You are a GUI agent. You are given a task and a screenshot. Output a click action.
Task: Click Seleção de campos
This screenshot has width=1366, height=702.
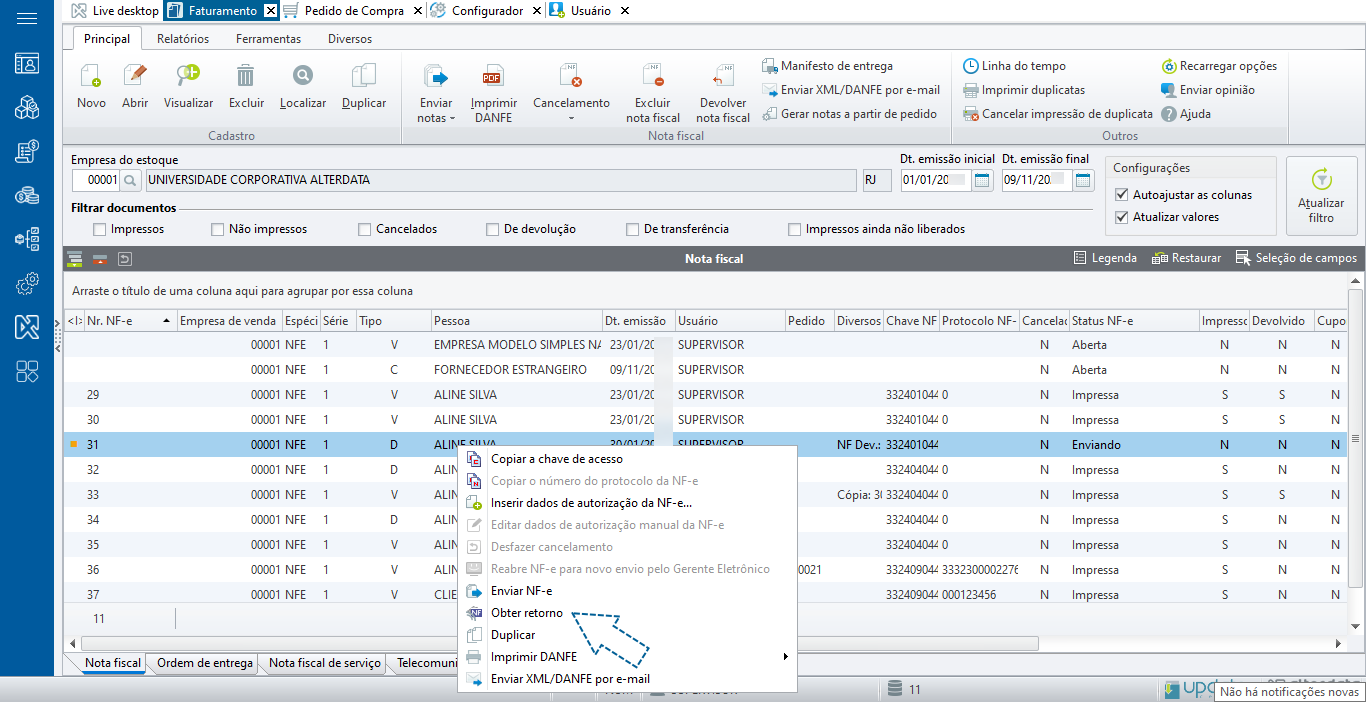tap(1296, 258)
